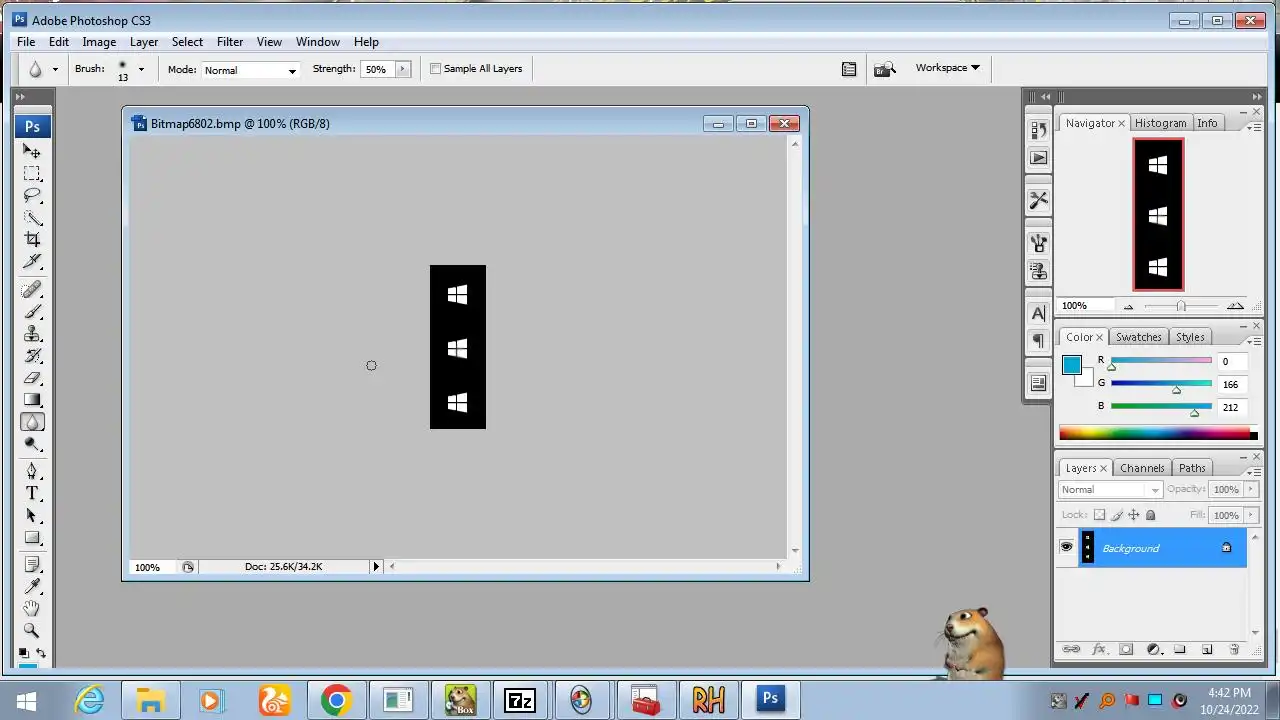Switch to the Histogram tab
The height and width of the screenshot is (720, 1280).
pos(1160,123)
